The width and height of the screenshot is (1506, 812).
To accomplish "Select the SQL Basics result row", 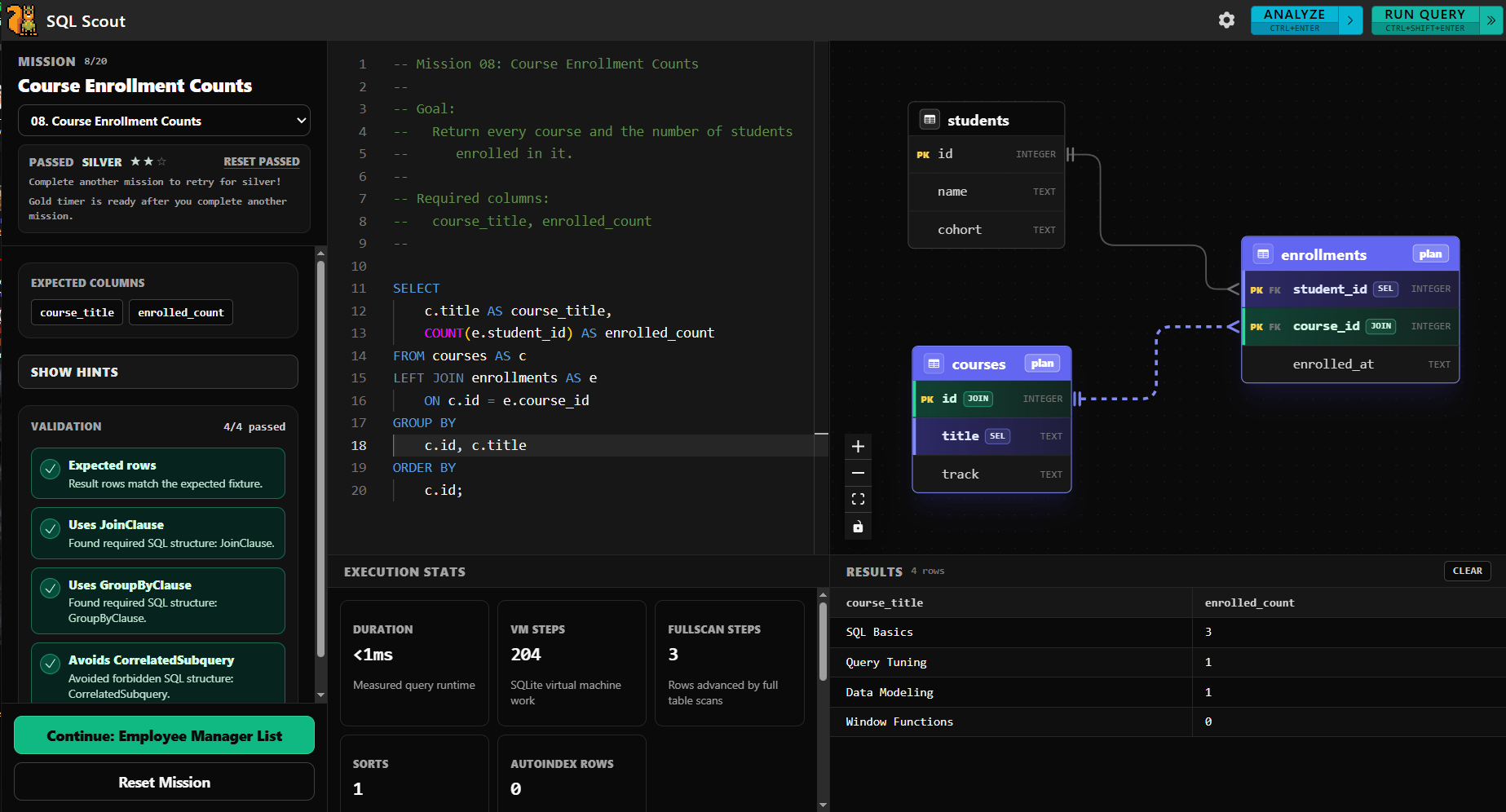I will pyautogui.click(x=1168, y=632).
